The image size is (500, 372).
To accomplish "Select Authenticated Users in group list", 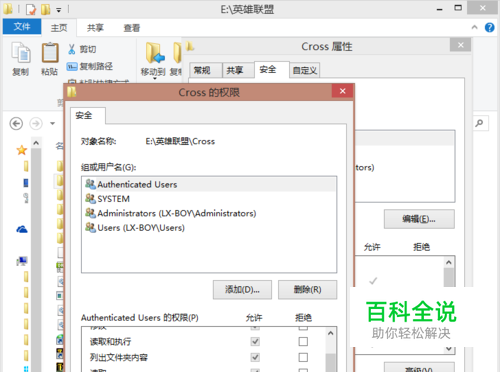I will [x=209, y=184].
